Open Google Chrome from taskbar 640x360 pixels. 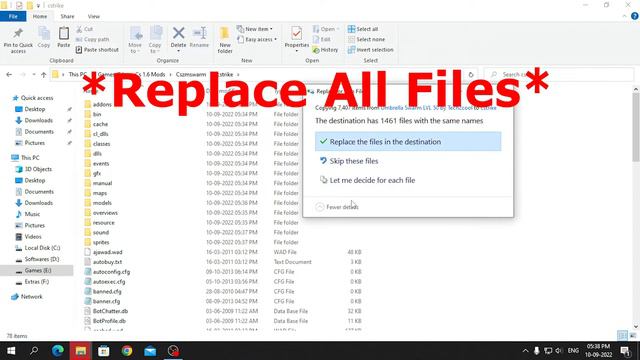[127, 351]
